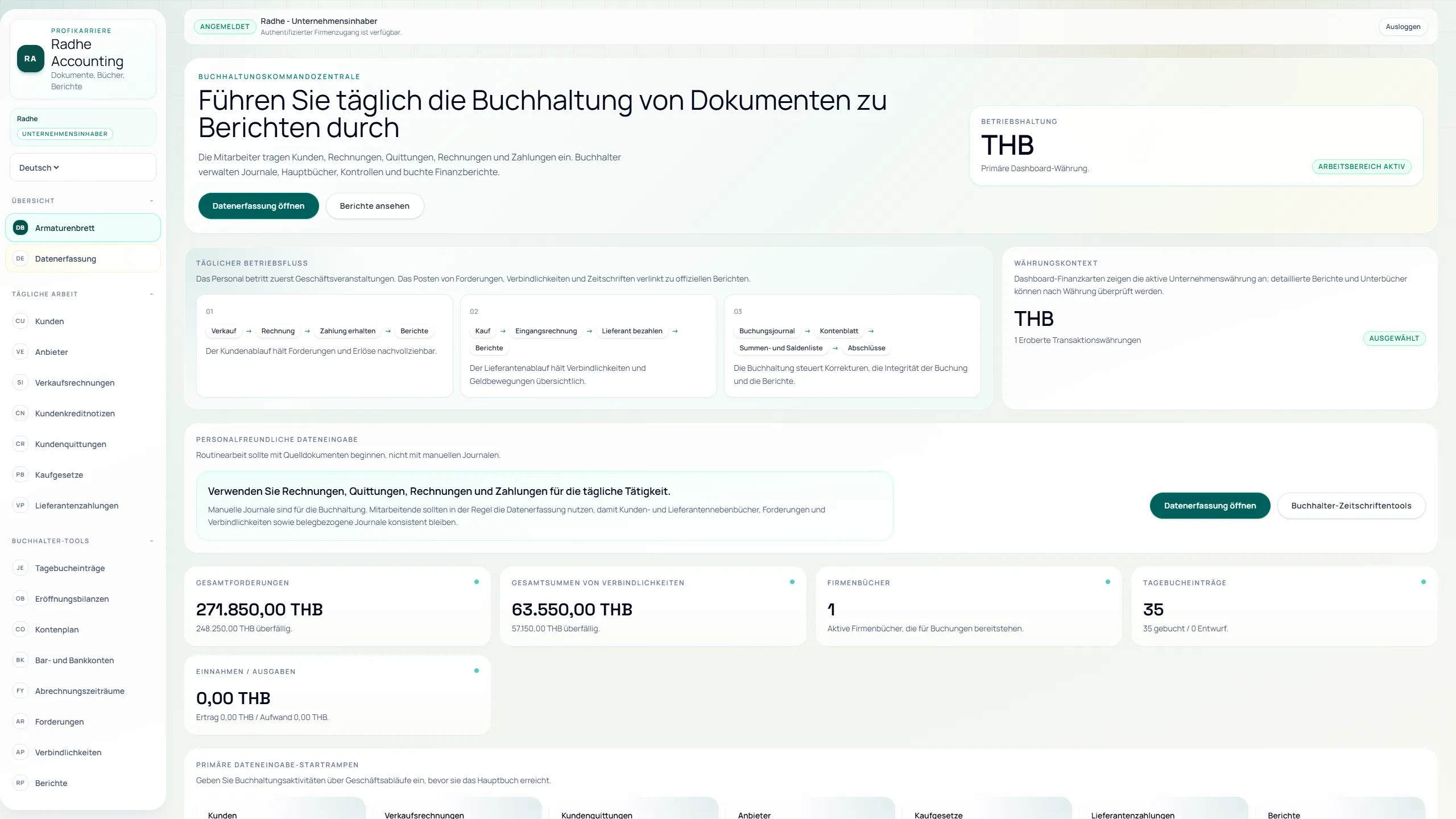Open Buchhalter-Zeitschriftentools
Viewport: 1456px width, 819px height.
coord(1351,506)
